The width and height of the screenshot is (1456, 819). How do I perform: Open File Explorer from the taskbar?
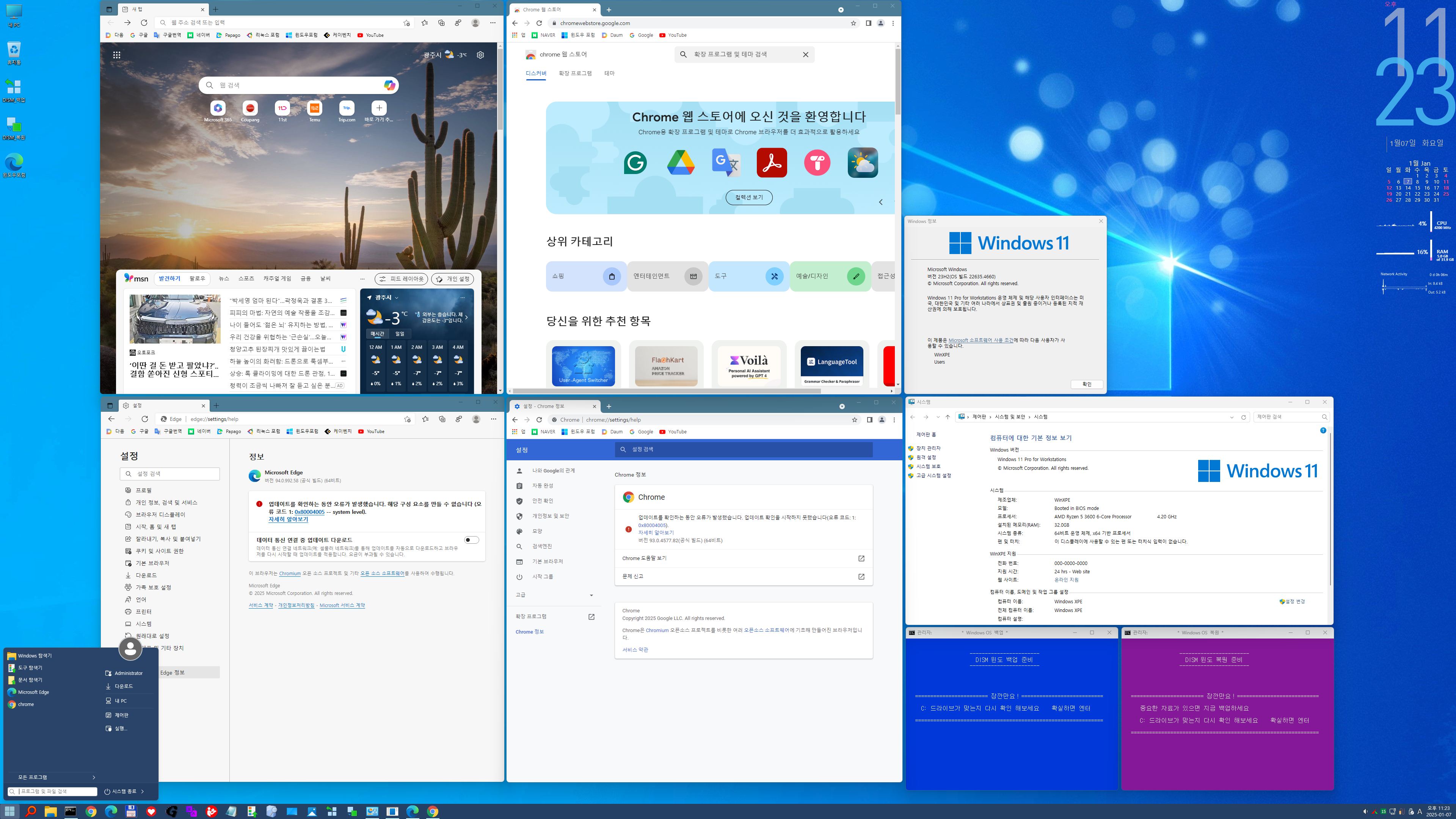50,811
